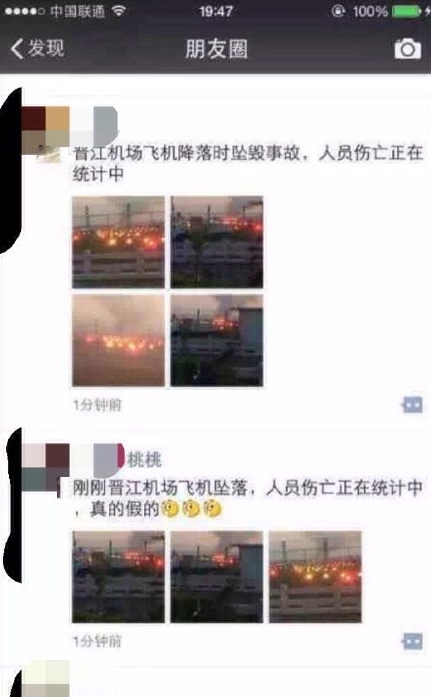Open middle photo of second post

coord(217,577)
